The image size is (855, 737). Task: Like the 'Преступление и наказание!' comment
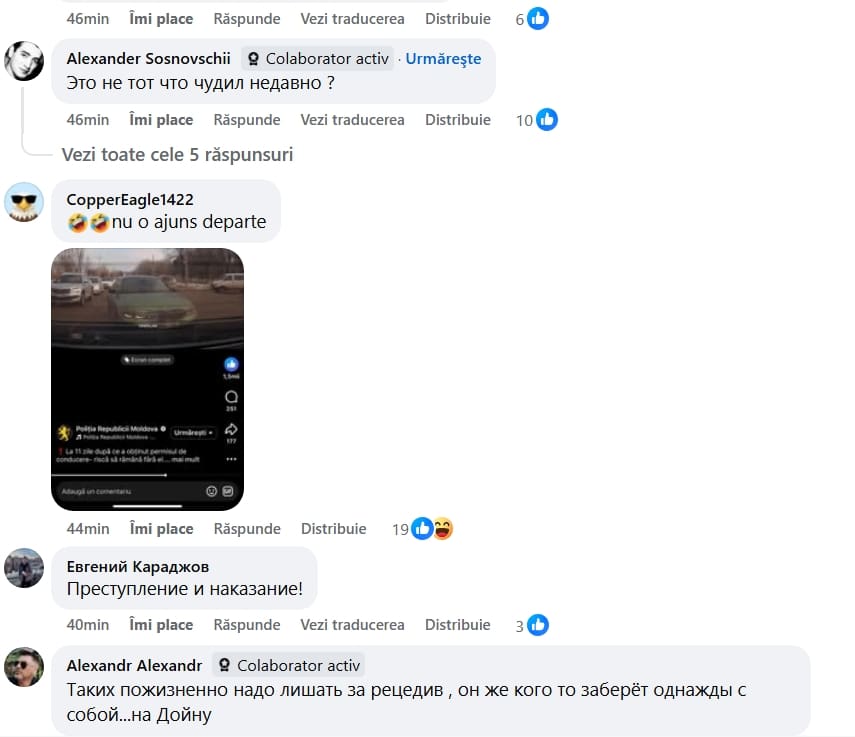click(161, 625)
